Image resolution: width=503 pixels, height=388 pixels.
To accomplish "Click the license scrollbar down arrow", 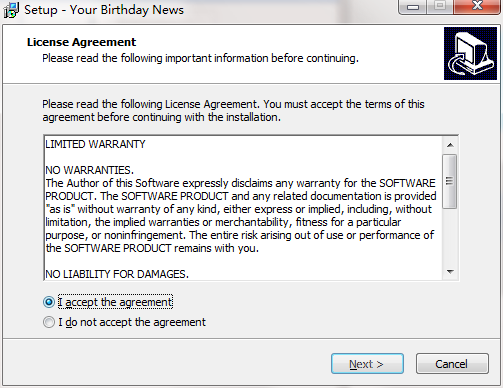I will pyautogui.click(x=450, y=272).
